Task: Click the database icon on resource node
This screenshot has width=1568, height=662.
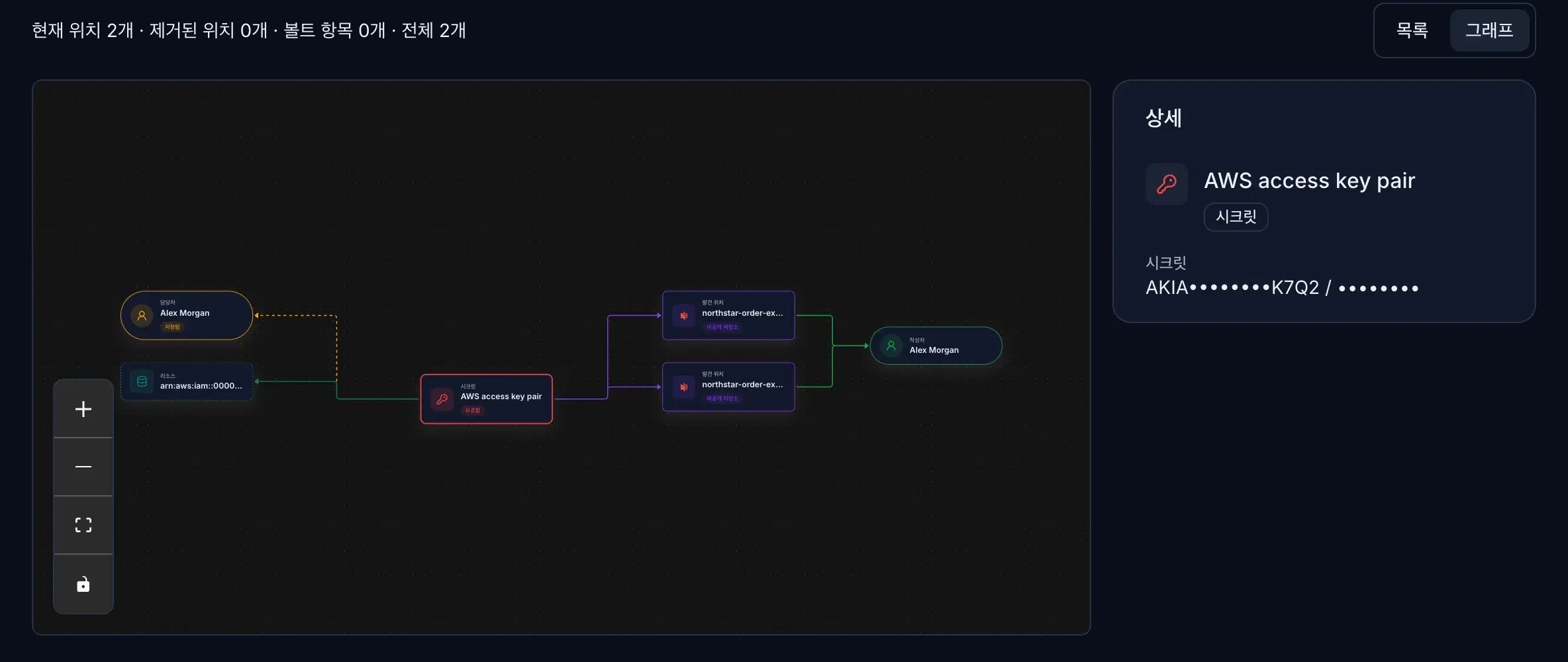Action: [142, 381]
